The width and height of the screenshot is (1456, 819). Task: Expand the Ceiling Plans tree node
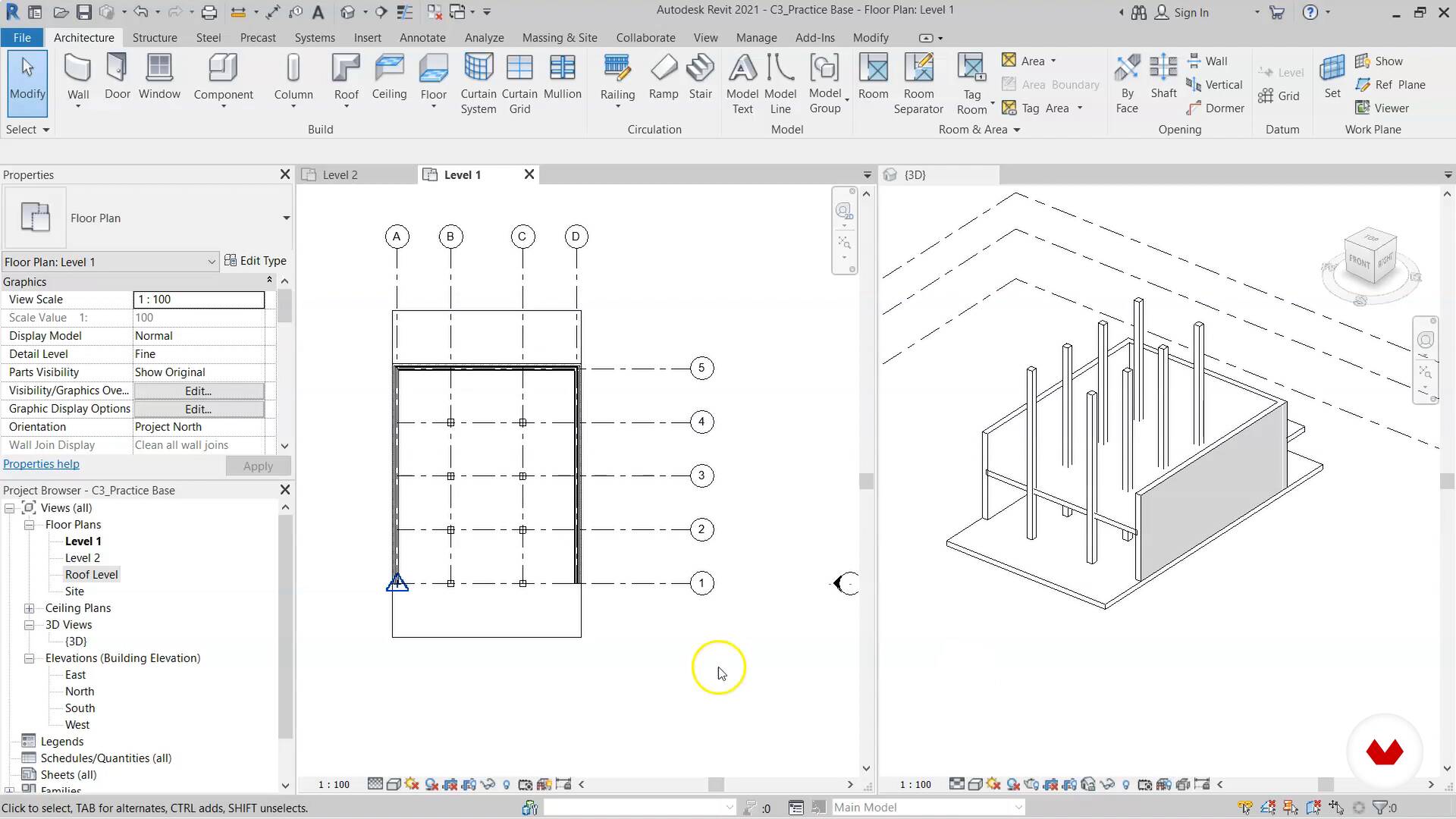point(29,607)
